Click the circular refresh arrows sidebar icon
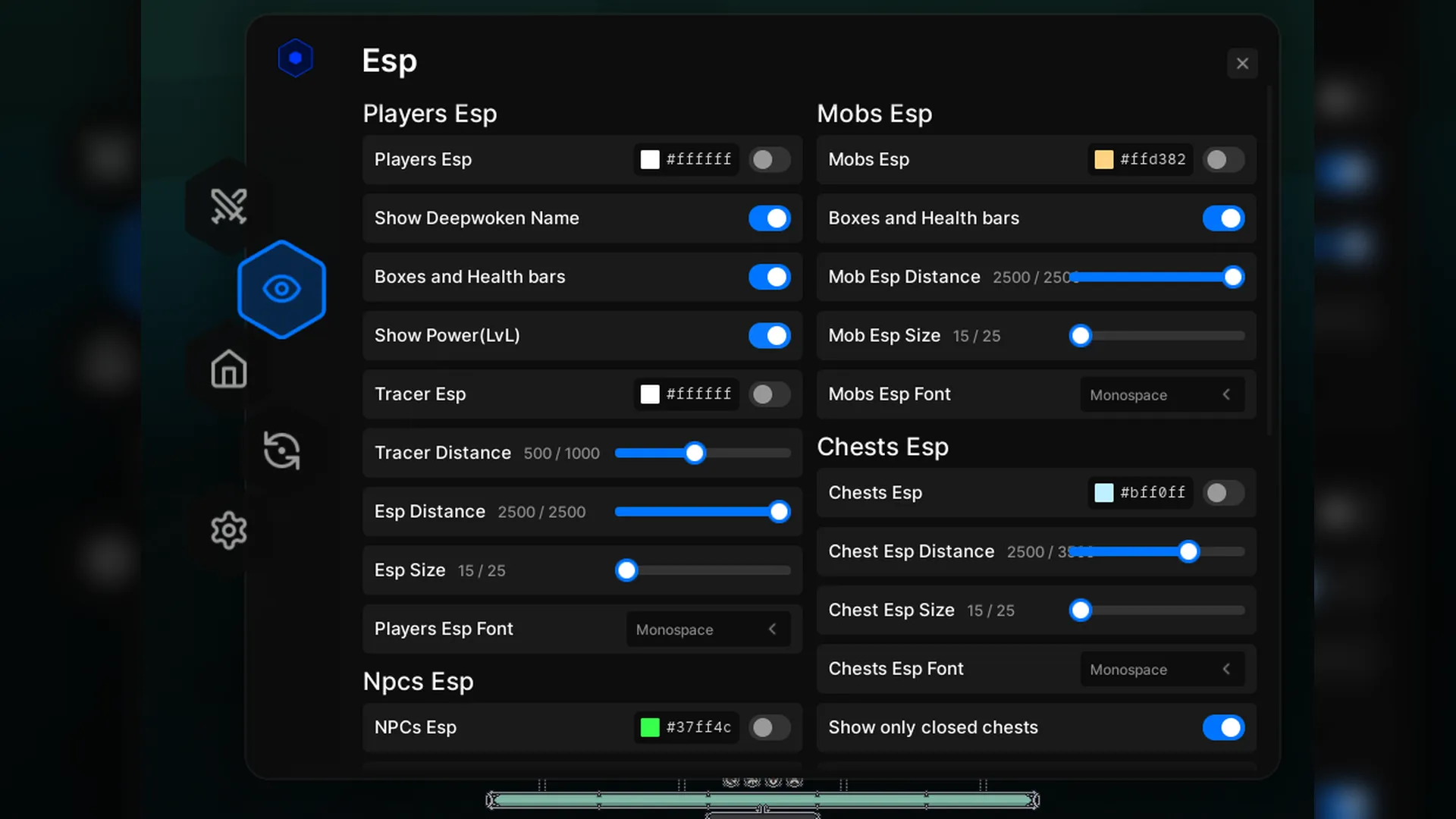The height and width of the screenshot is (819, 1456). pos(281,450)
